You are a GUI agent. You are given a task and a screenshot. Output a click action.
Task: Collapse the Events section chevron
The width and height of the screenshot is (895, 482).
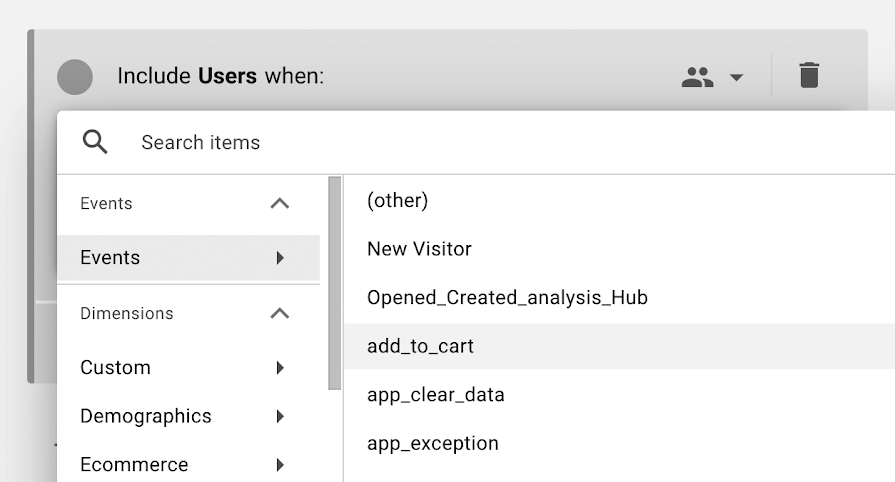[x=280, y=203]
